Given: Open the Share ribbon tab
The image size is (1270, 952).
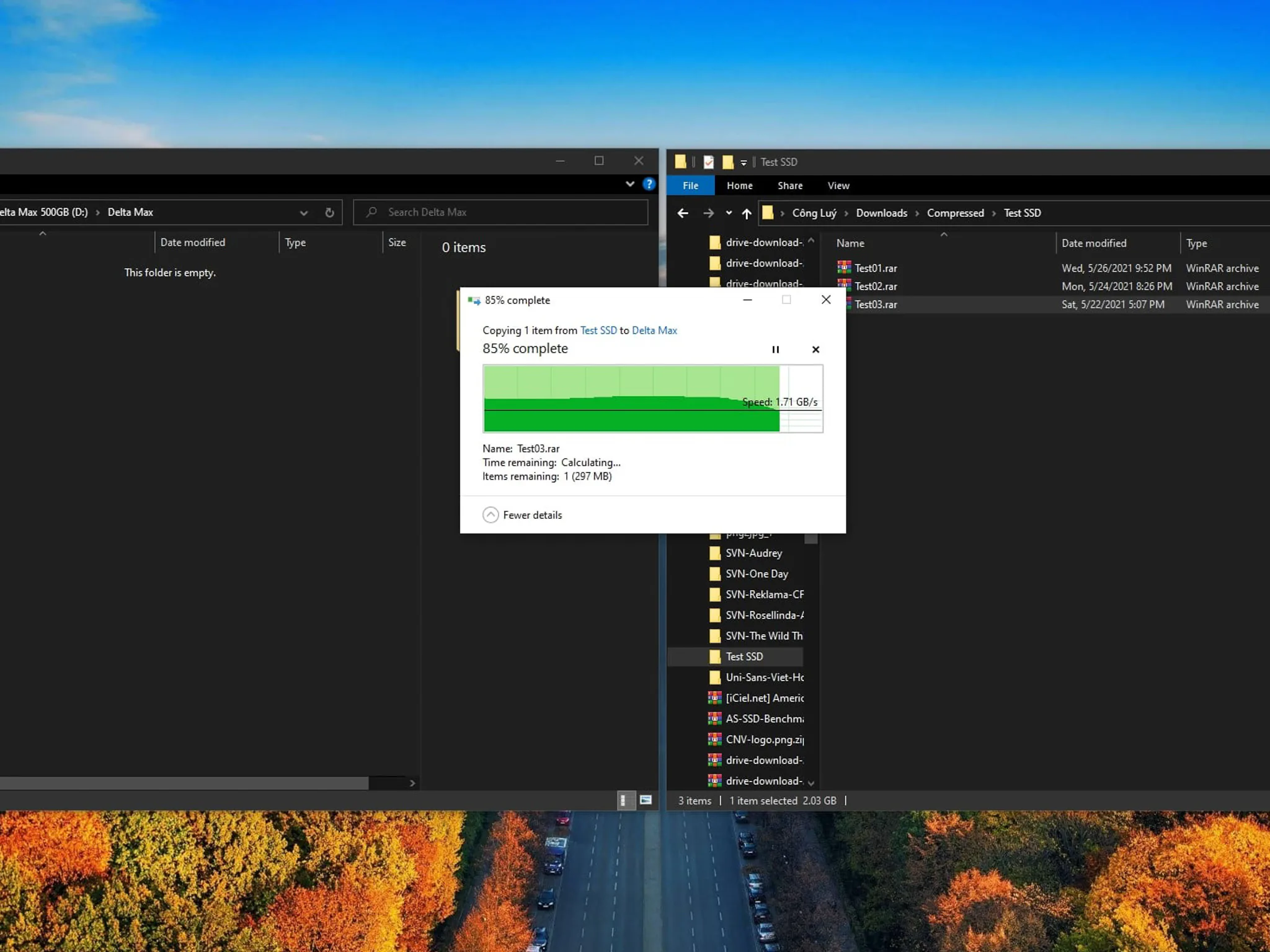Looking at the screenshot, I should pos(789,185).
